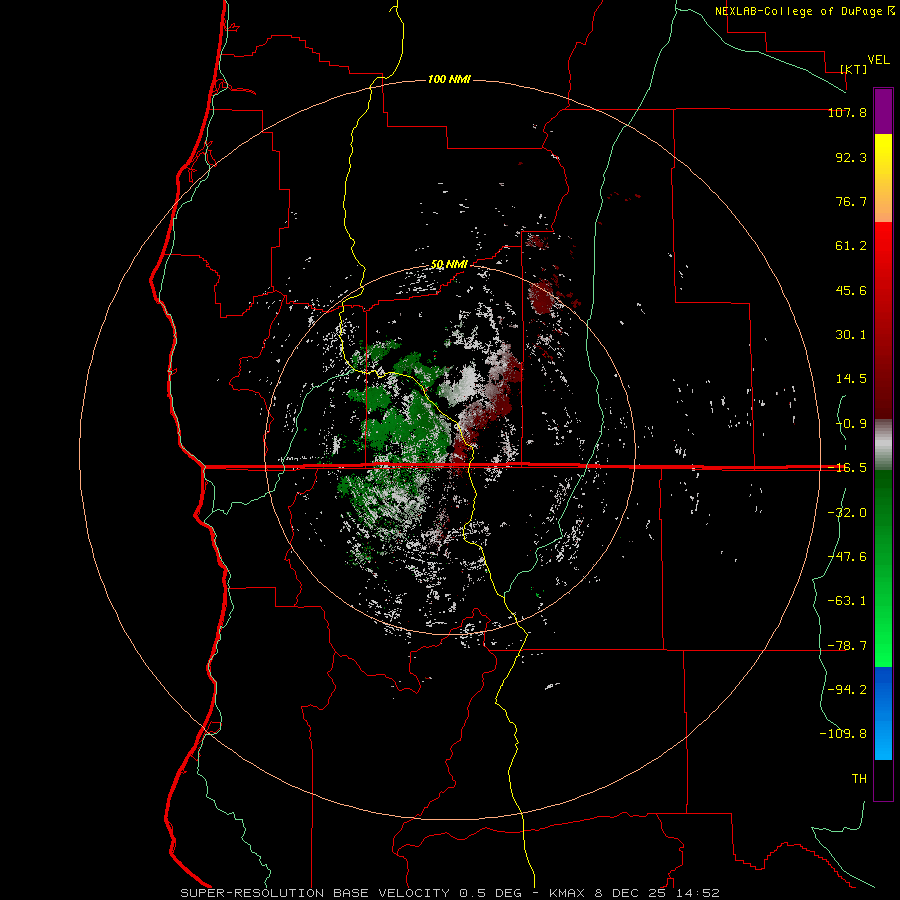Click the green segment of the color bar

pos(883,568)
